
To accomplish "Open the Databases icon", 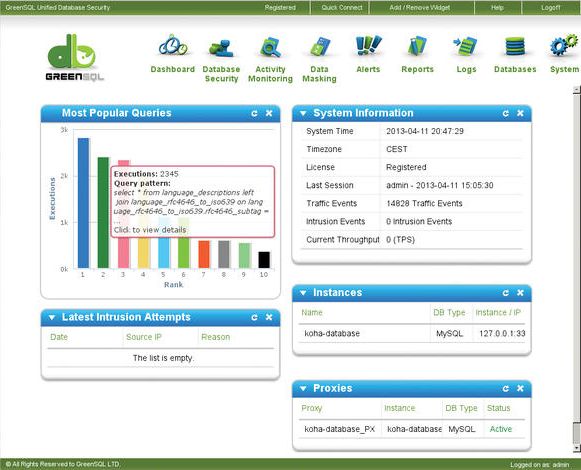I will pyautogui.click(x=515, y=46).
